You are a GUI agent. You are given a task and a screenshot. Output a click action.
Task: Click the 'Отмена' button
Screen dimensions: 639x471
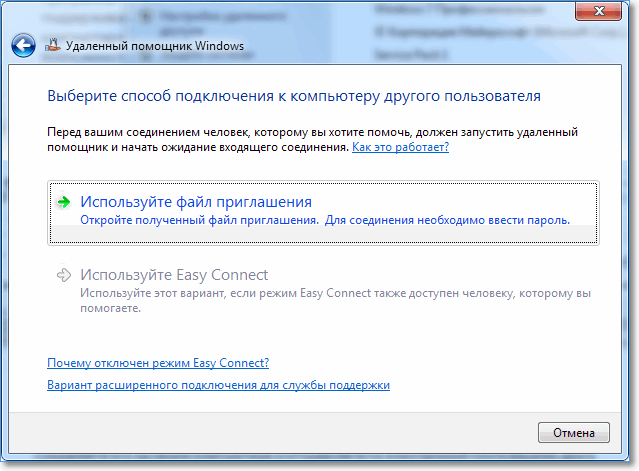coord(574,432)
